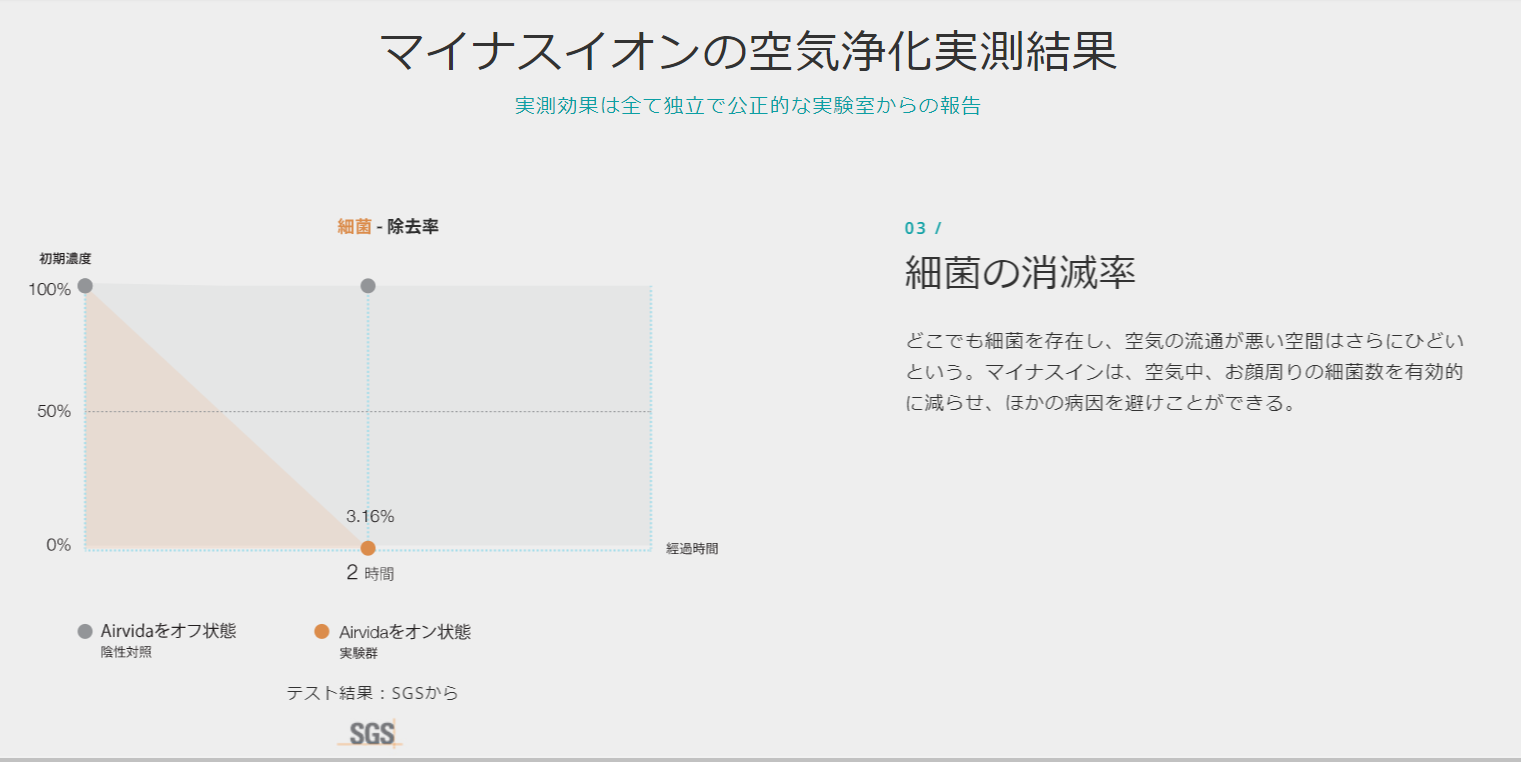Image resolution: width=1521 pixels, height=762 pixels.
Task: Click the orange data point at 2 hours
Action: coord(368,548)
